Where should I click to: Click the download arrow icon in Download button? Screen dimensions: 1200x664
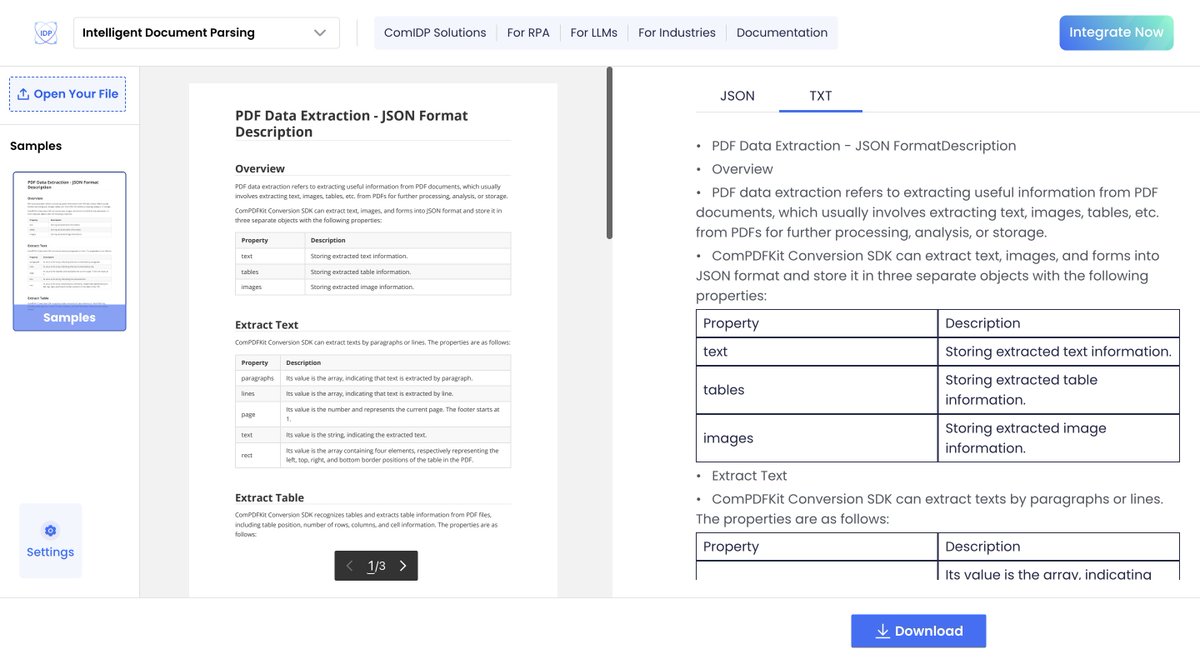[x=881, y=631]
